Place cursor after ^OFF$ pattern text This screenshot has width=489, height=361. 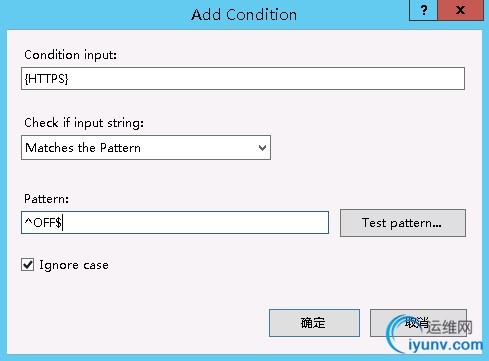coord(63,222)
